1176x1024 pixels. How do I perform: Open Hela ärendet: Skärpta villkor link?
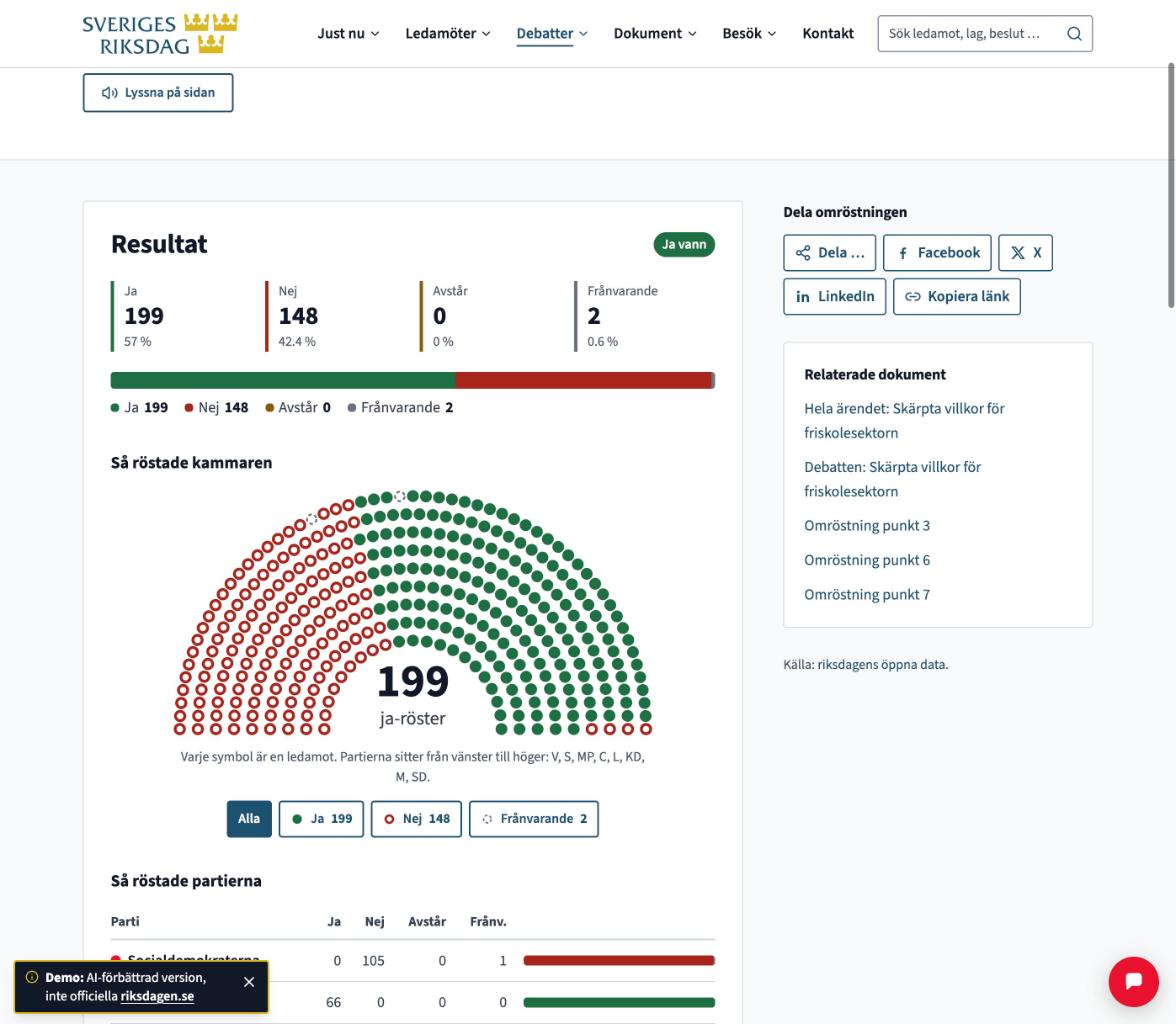[x=904, y=421]
